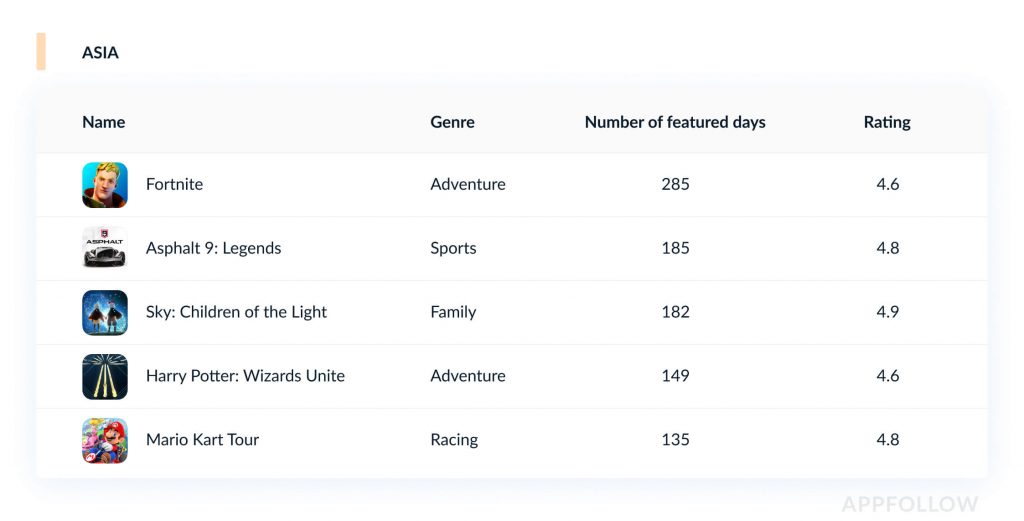
Task: Sort by the Name column header
Action: tap(103, 122)
